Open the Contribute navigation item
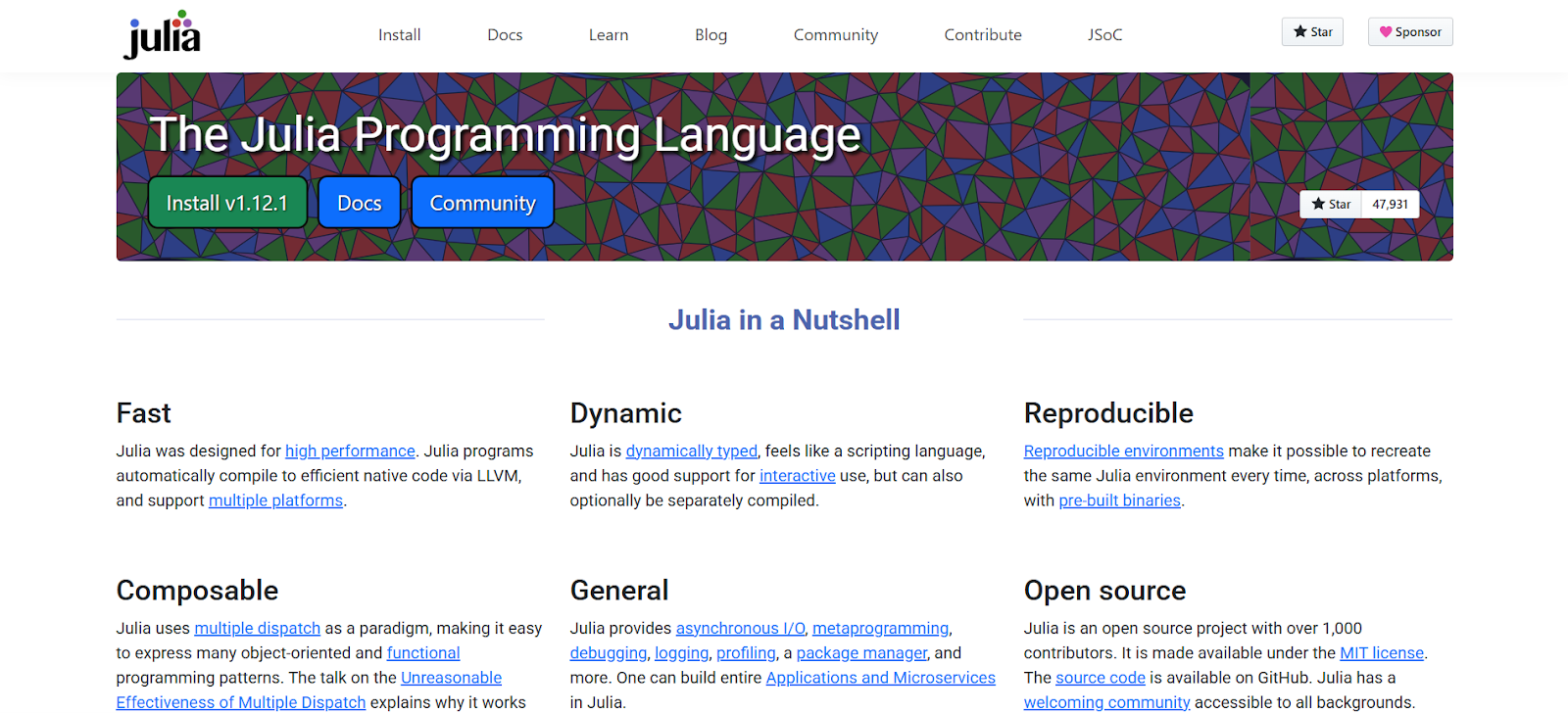This screenshot has width=1568, height=713. [x=982, y=35]
